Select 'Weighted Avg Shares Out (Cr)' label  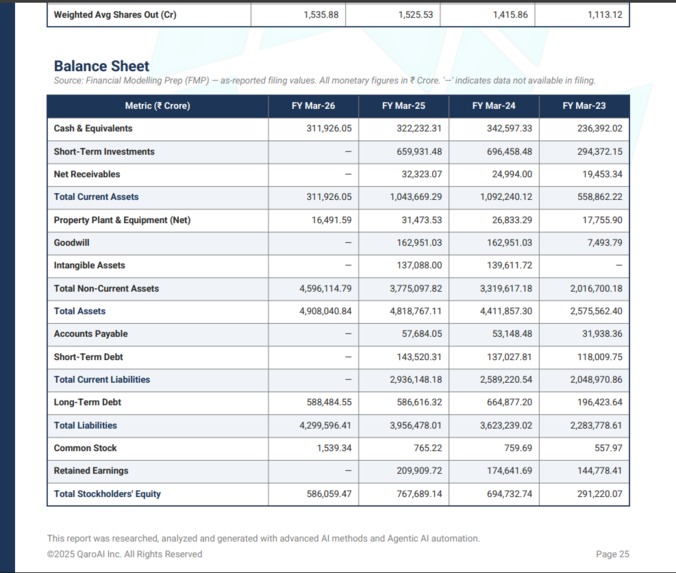point(115,15)
